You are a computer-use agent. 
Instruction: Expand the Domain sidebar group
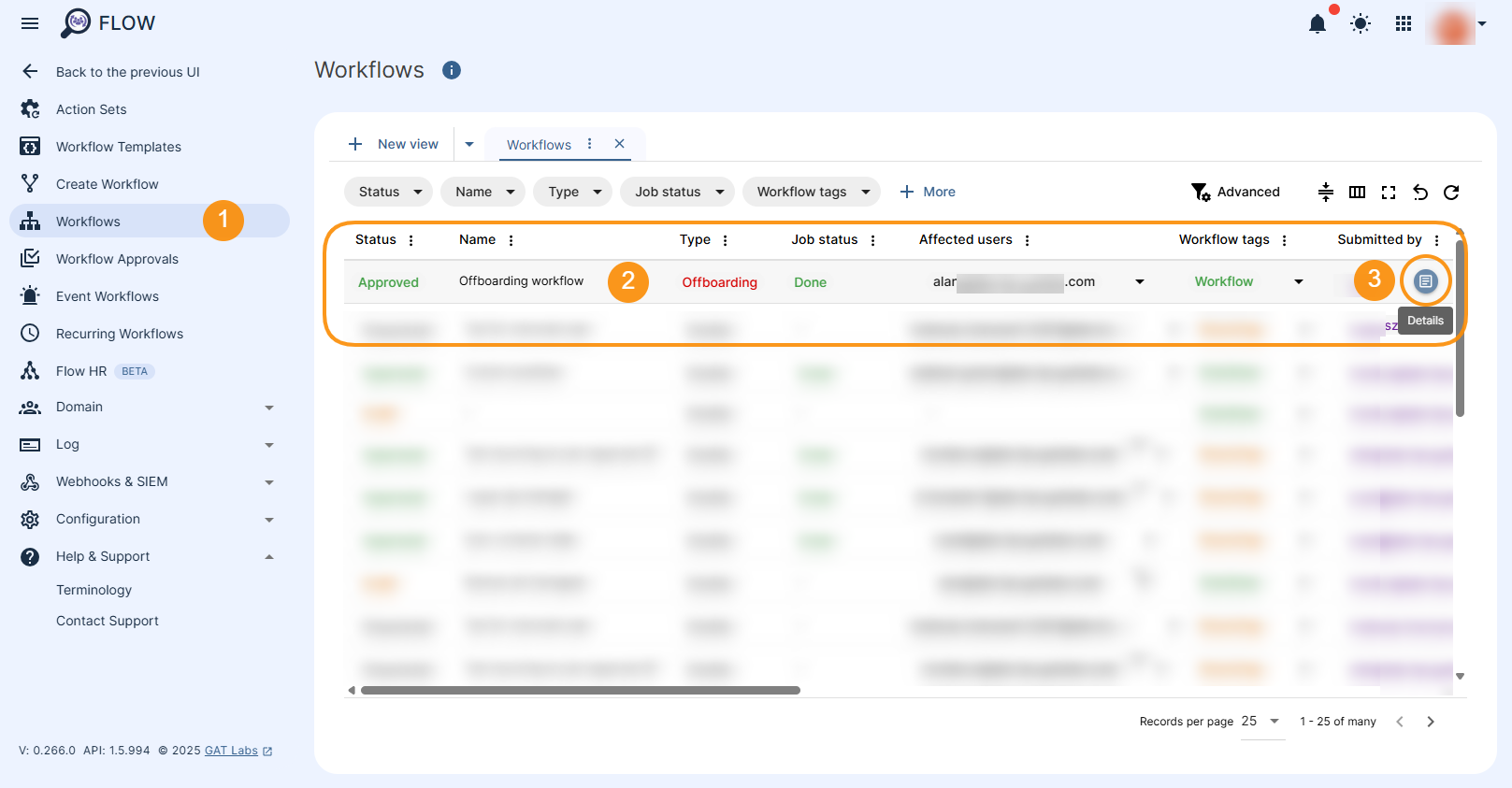point(150,408)
